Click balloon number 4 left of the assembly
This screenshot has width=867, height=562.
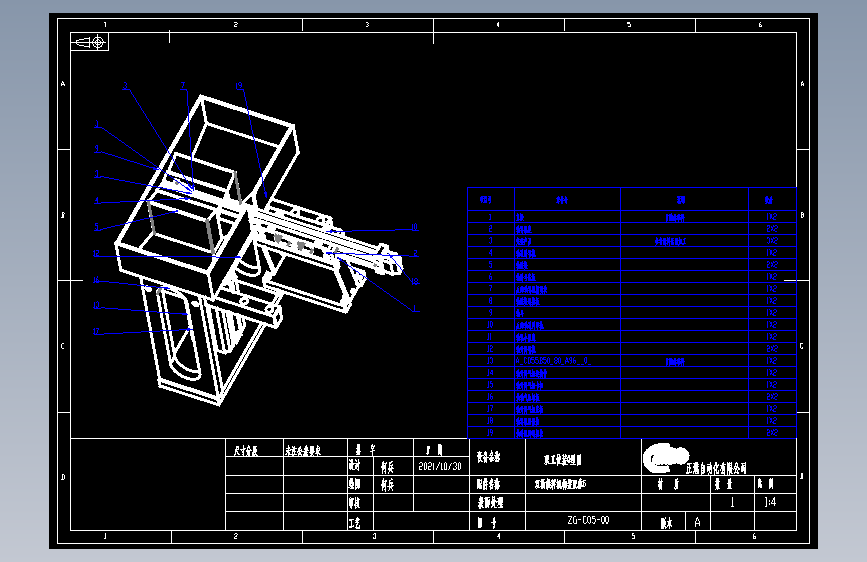[x=97, y=201]
